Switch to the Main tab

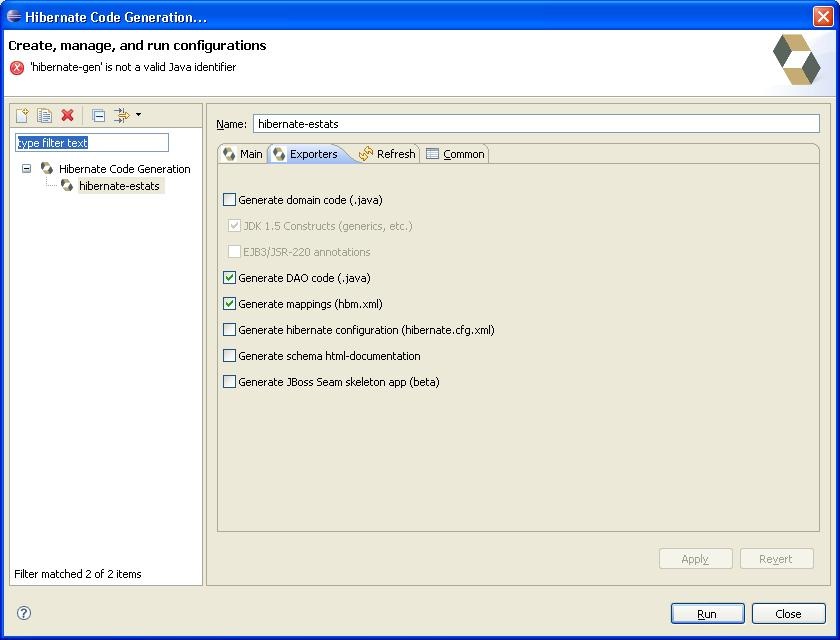(x=242, y=154)
